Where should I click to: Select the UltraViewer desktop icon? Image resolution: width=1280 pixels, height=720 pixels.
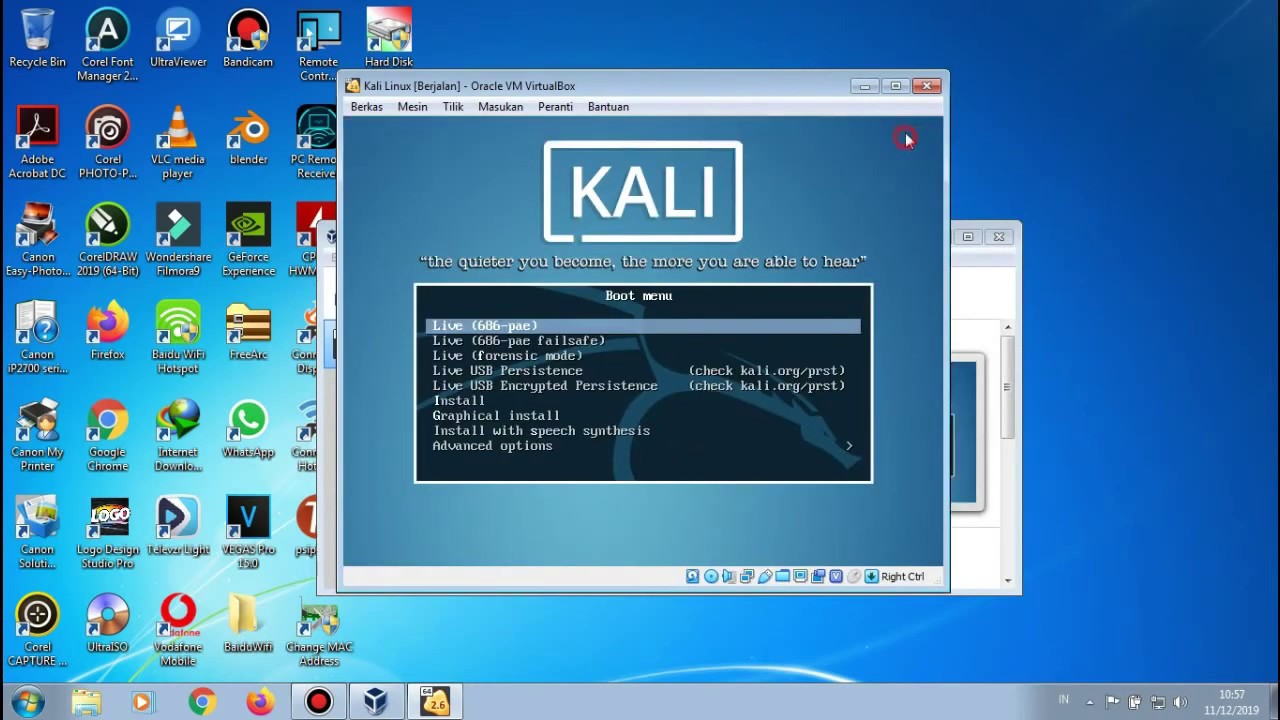tap(178, 38)
